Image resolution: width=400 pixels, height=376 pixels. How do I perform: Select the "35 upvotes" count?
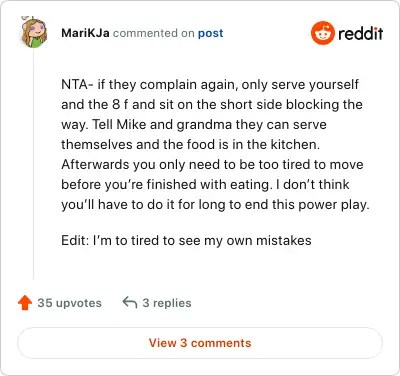tap(69, 303)
